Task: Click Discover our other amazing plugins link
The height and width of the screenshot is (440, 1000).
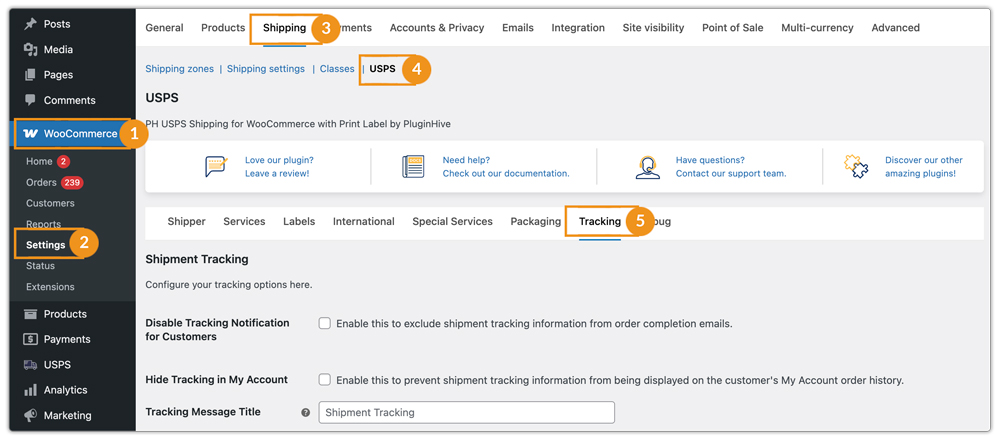Action: pos(924,166)
